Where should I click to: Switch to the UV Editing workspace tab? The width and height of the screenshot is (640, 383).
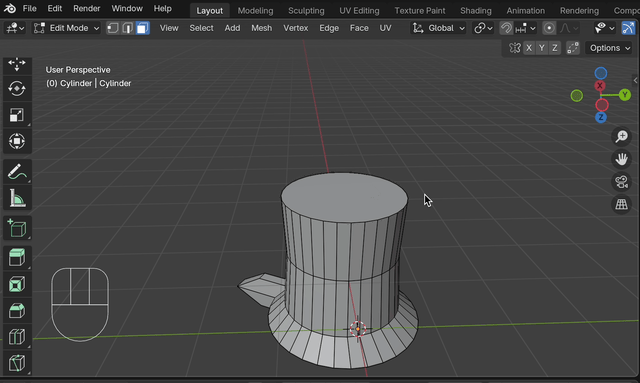click(x=359, y=11)
